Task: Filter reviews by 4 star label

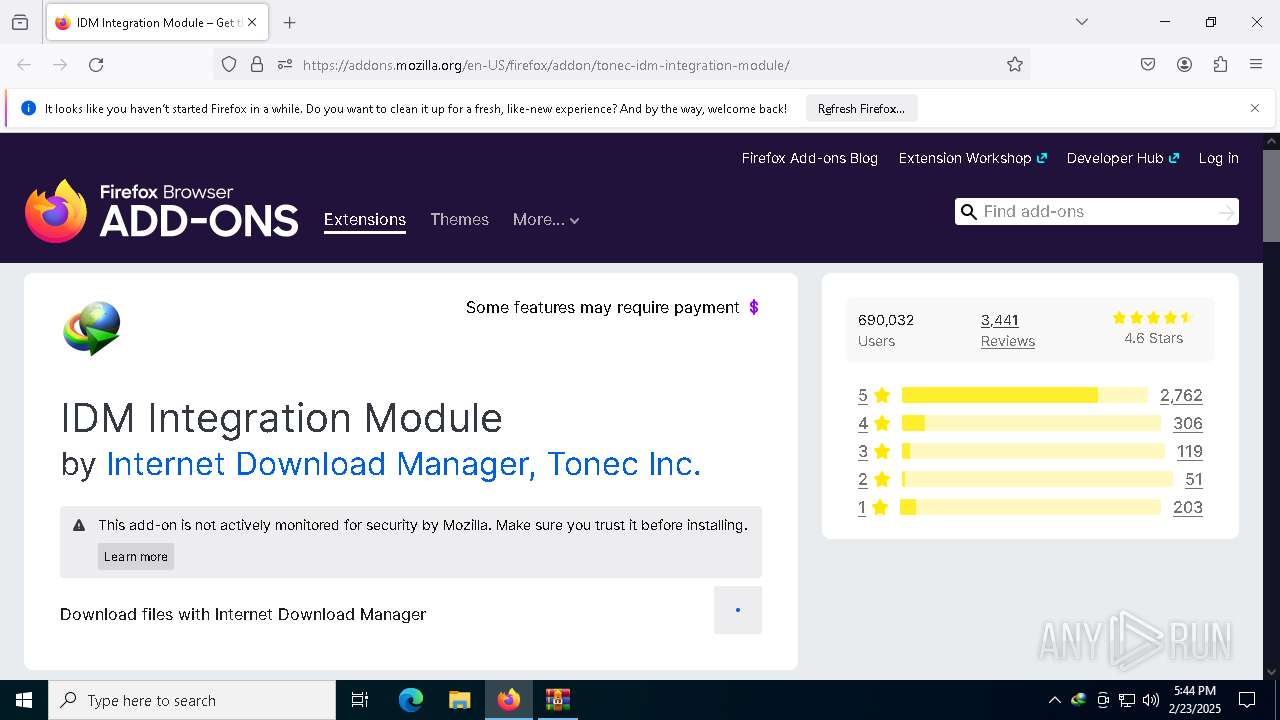Action: [x=874, y=423]
